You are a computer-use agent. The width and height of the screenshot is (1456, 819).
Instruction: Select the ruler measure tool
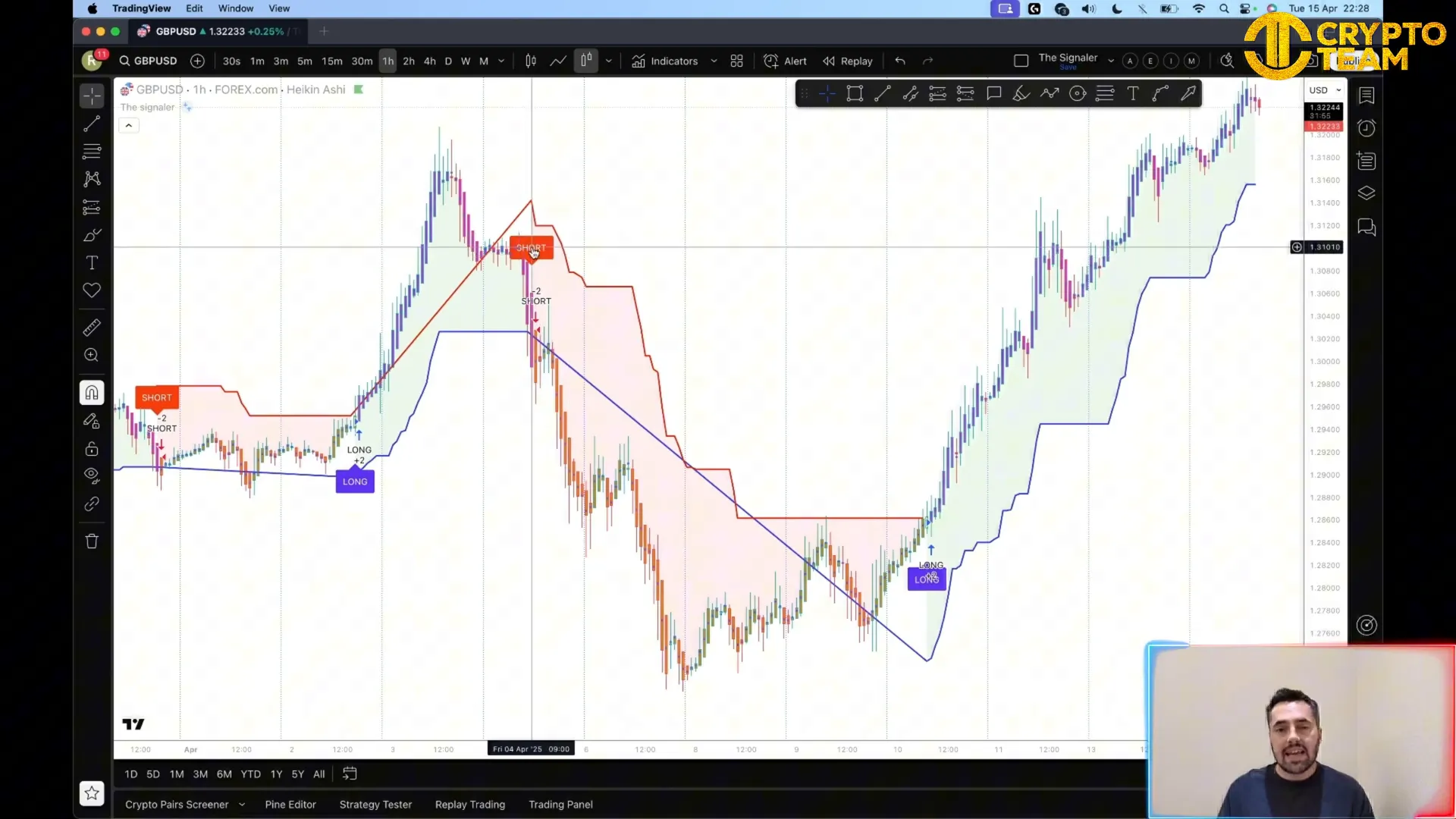(x=92, y=328)
